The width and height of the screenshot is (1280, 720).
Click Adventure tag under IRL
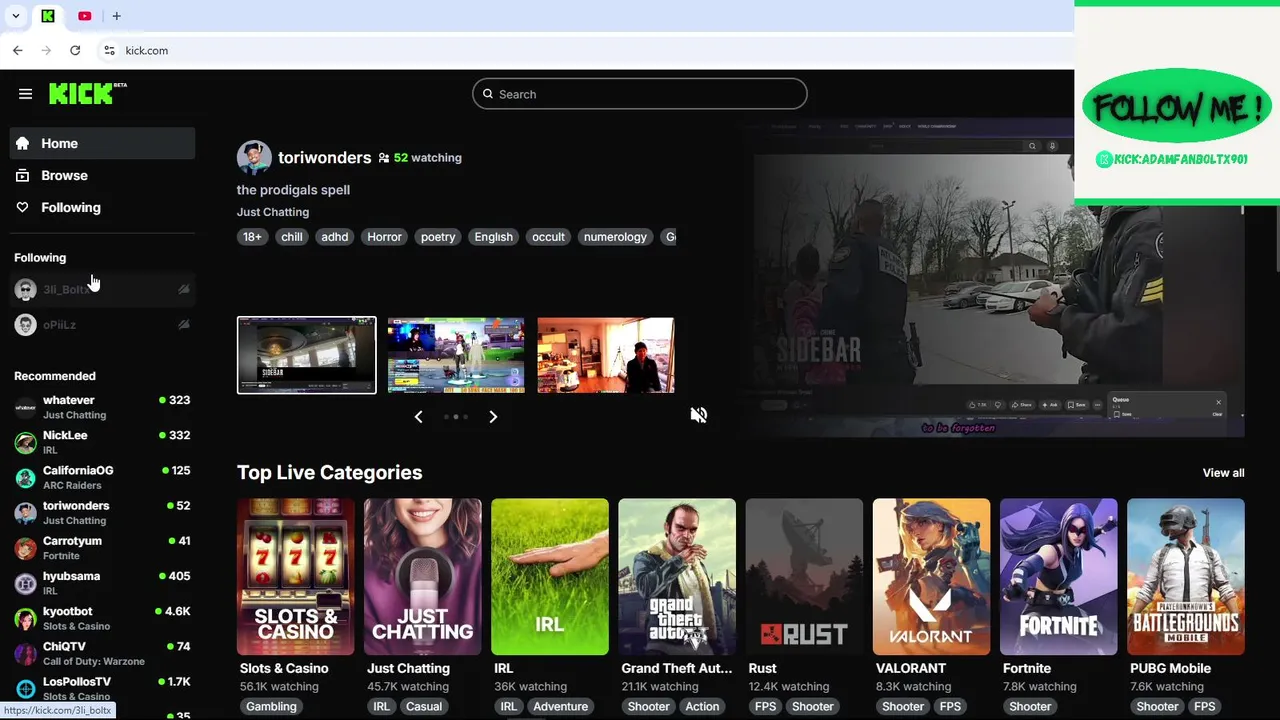click(x=560, y=706)
